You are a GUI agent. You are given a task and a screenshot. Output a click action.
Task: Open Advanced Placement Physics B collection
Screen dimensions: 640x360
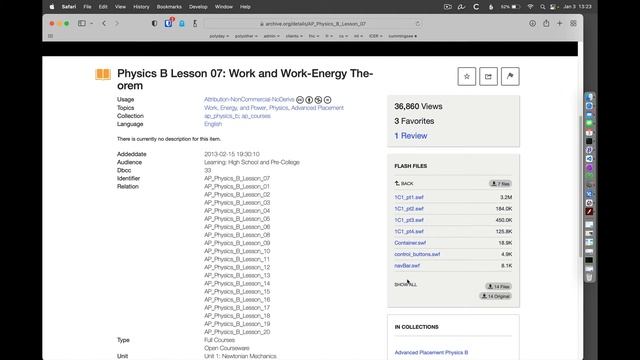point(431,352)
